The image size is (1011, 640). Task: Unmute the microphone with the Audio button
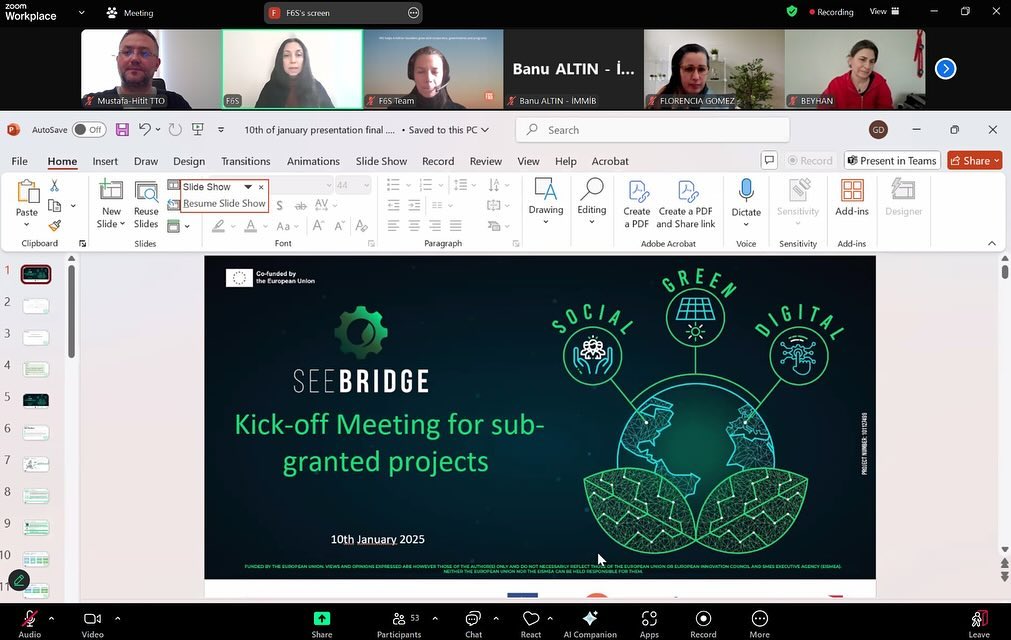[x=30, y=620]
